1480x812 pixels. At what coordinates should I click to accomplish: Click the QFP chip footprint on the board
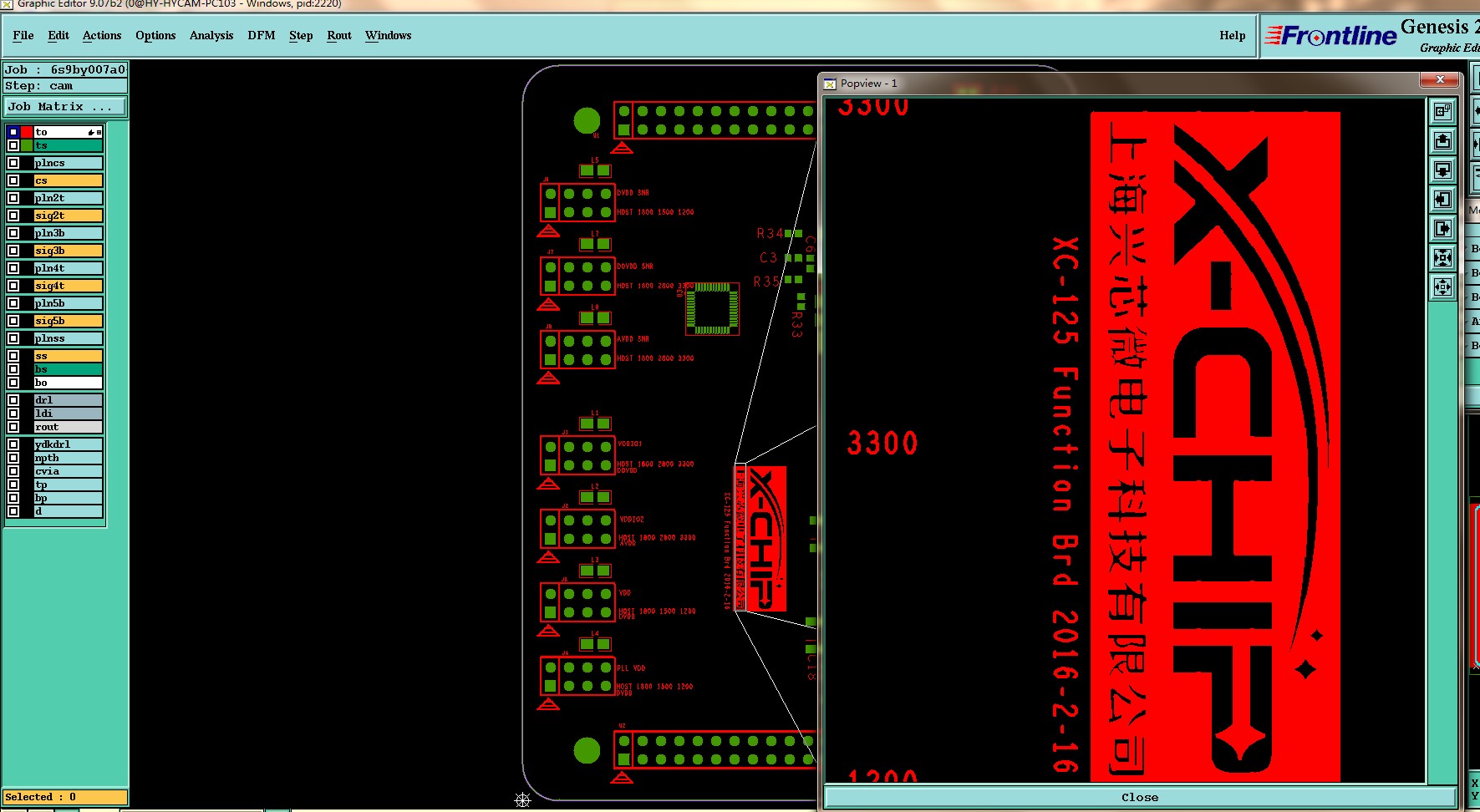(x=712, y=309)
